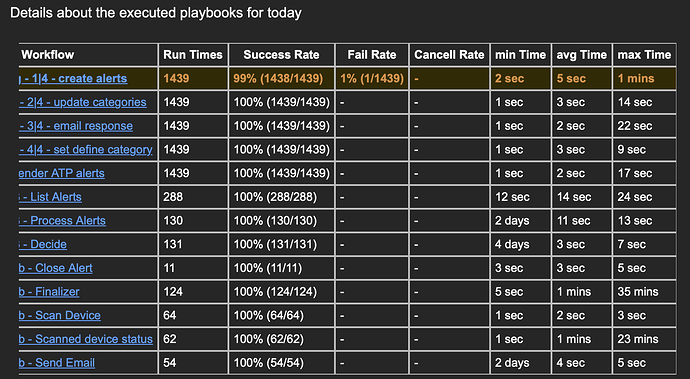The image size is (690, 379).
Task: Open the '2|4 - update categories' workflow link
Action: [83, 102]
